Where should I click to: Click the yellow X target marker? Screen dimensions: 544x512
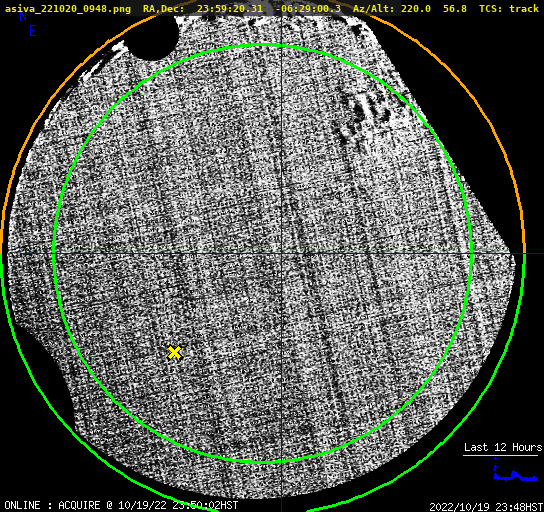tap(175, 352)
